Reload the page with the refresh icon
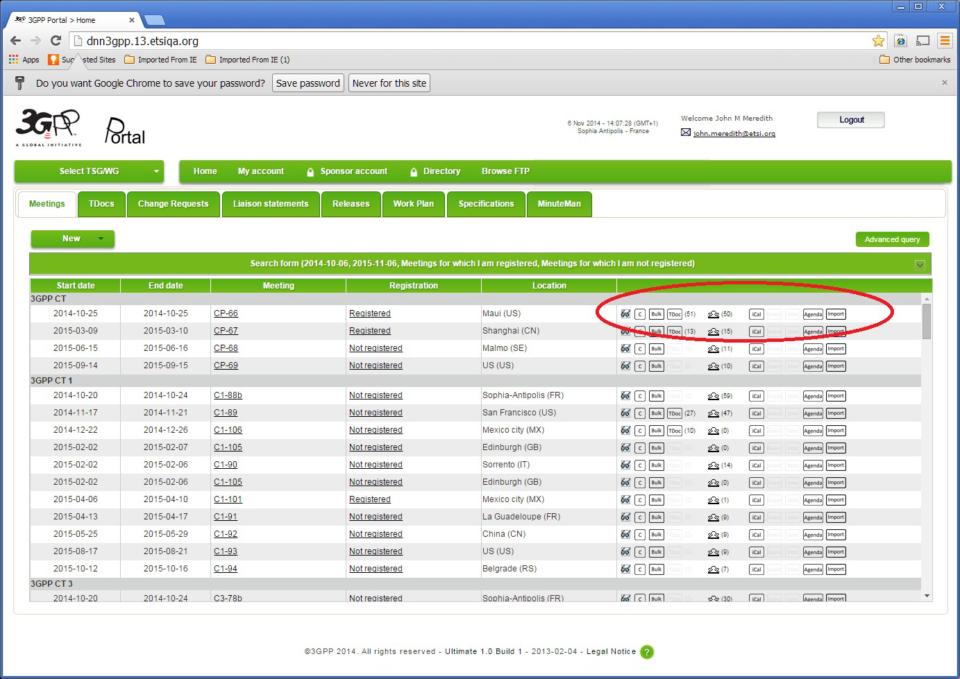Viewport: 960px width, 679px height. point(56,41)
